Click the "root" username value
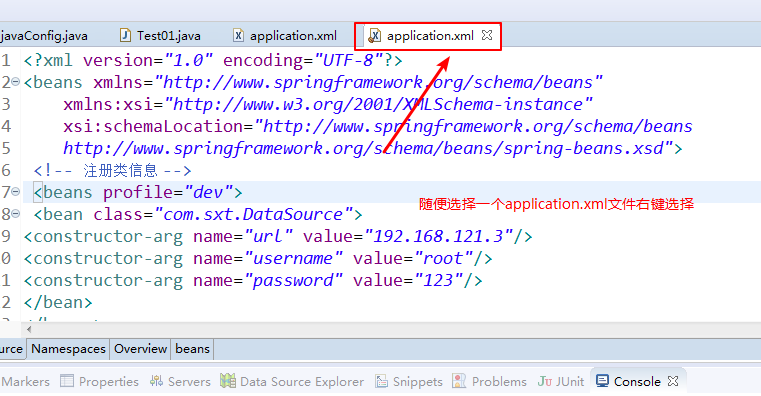761x396 pixels. (x=444, y=258)
